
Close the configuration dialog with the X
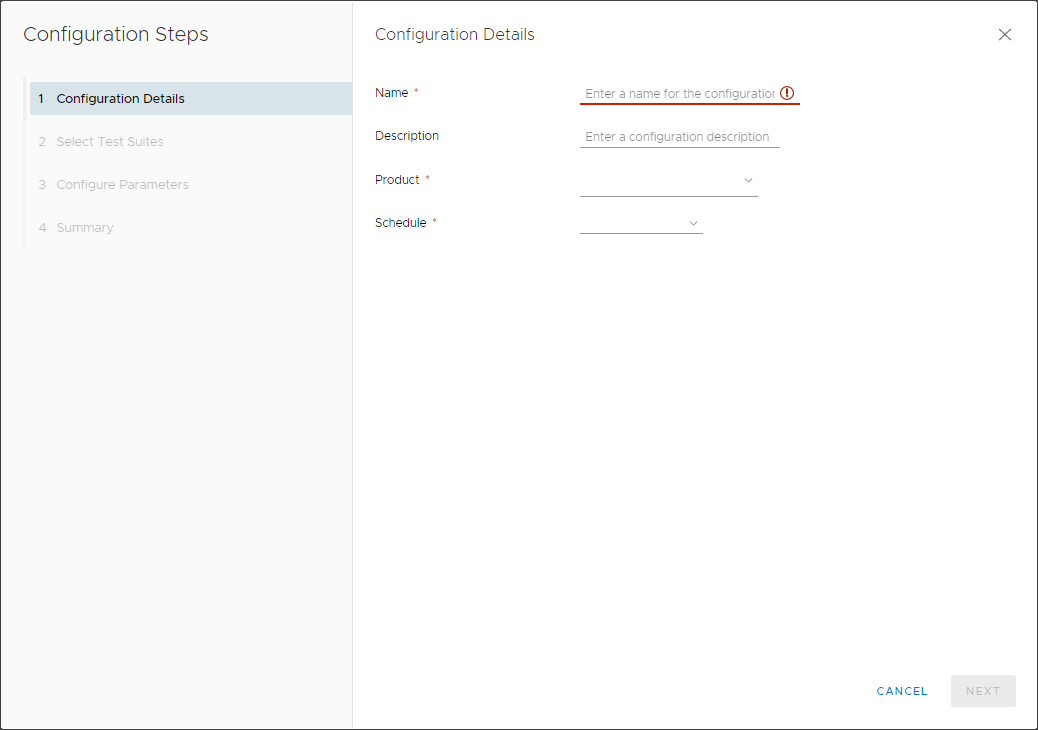point(1005,35)
